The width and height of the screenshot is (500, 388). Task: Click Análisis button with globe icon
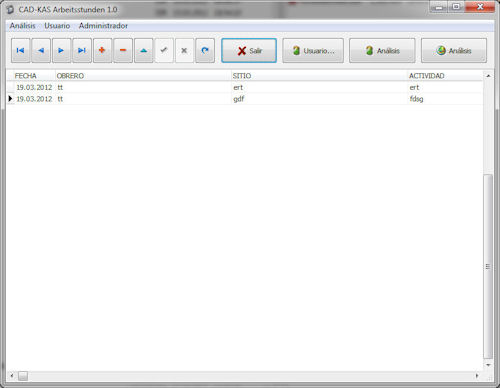coord(454,51)
